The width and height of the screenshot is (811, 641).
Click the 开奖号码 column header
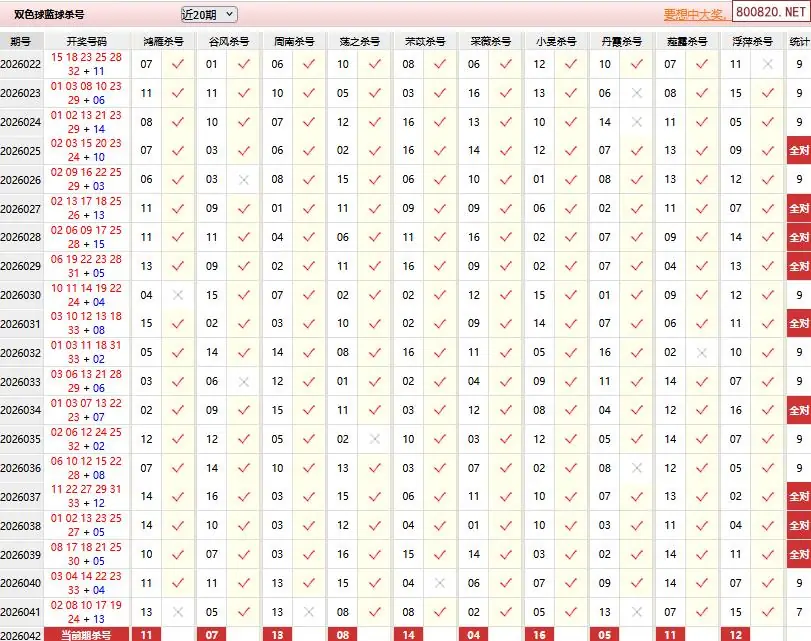coord(87,42)
